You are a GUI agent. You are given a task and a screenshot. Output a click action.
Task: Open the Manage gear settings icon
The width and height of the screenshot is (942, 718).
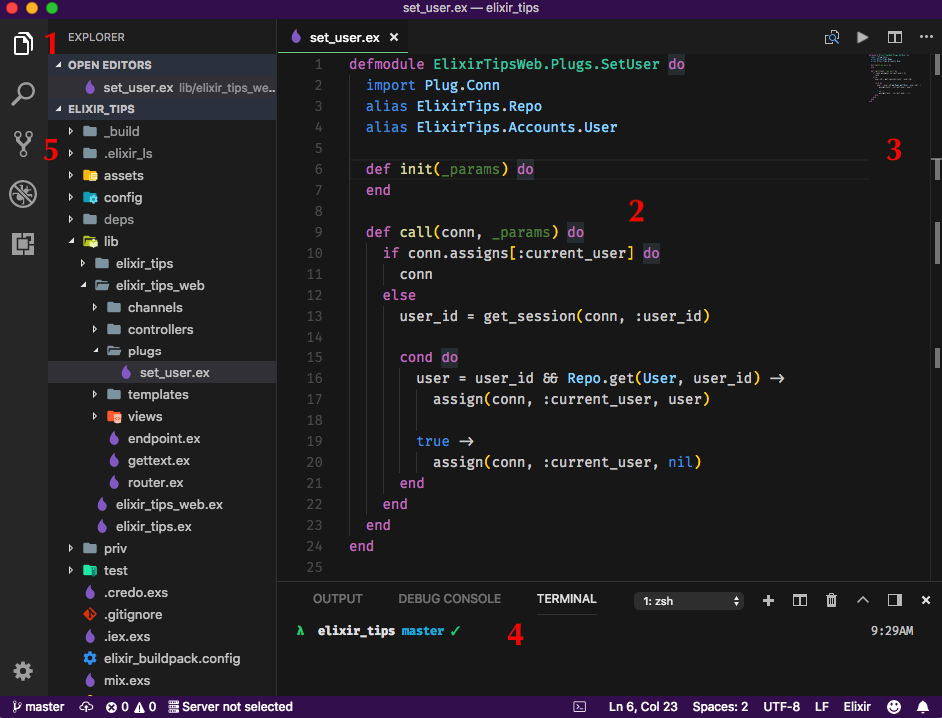pyautogui.click(x=23, y=671)
